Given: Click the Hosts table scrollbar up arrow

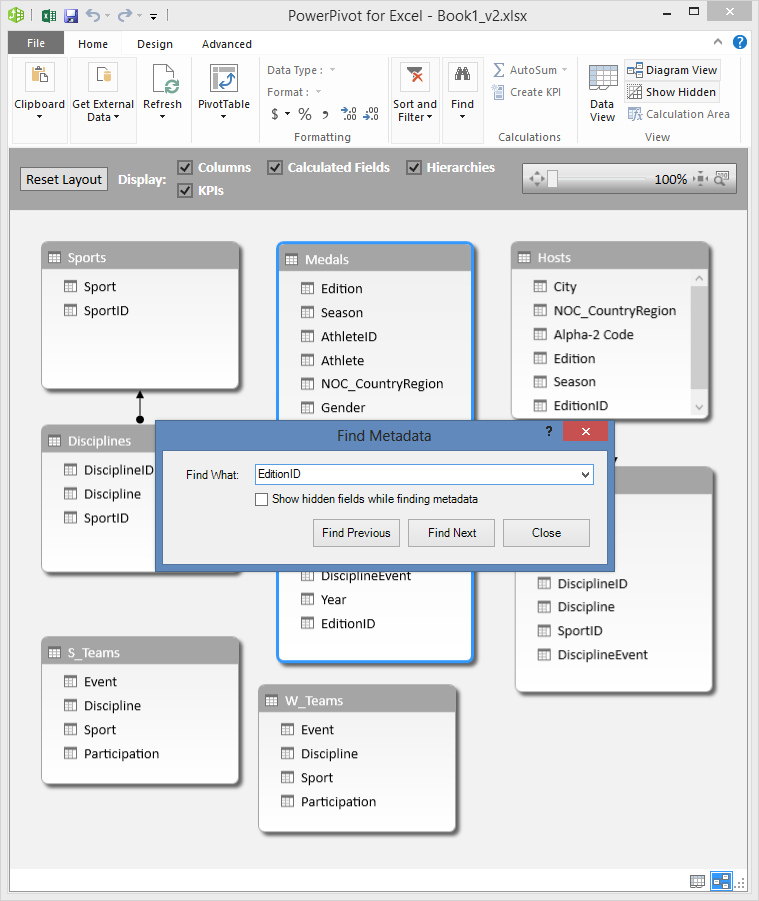Looking at the screenshot, I should (699, 278).
